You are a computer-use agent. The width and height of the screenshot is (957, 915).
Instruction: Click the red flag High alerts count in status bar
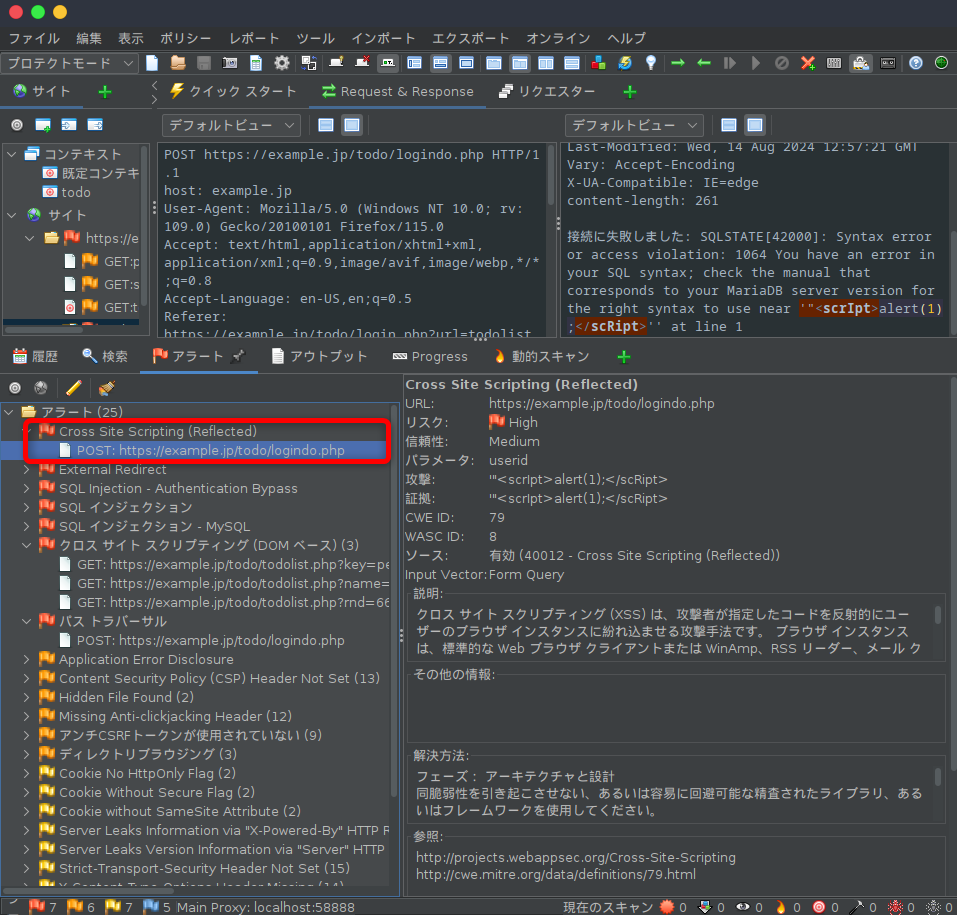coord(43,906)
